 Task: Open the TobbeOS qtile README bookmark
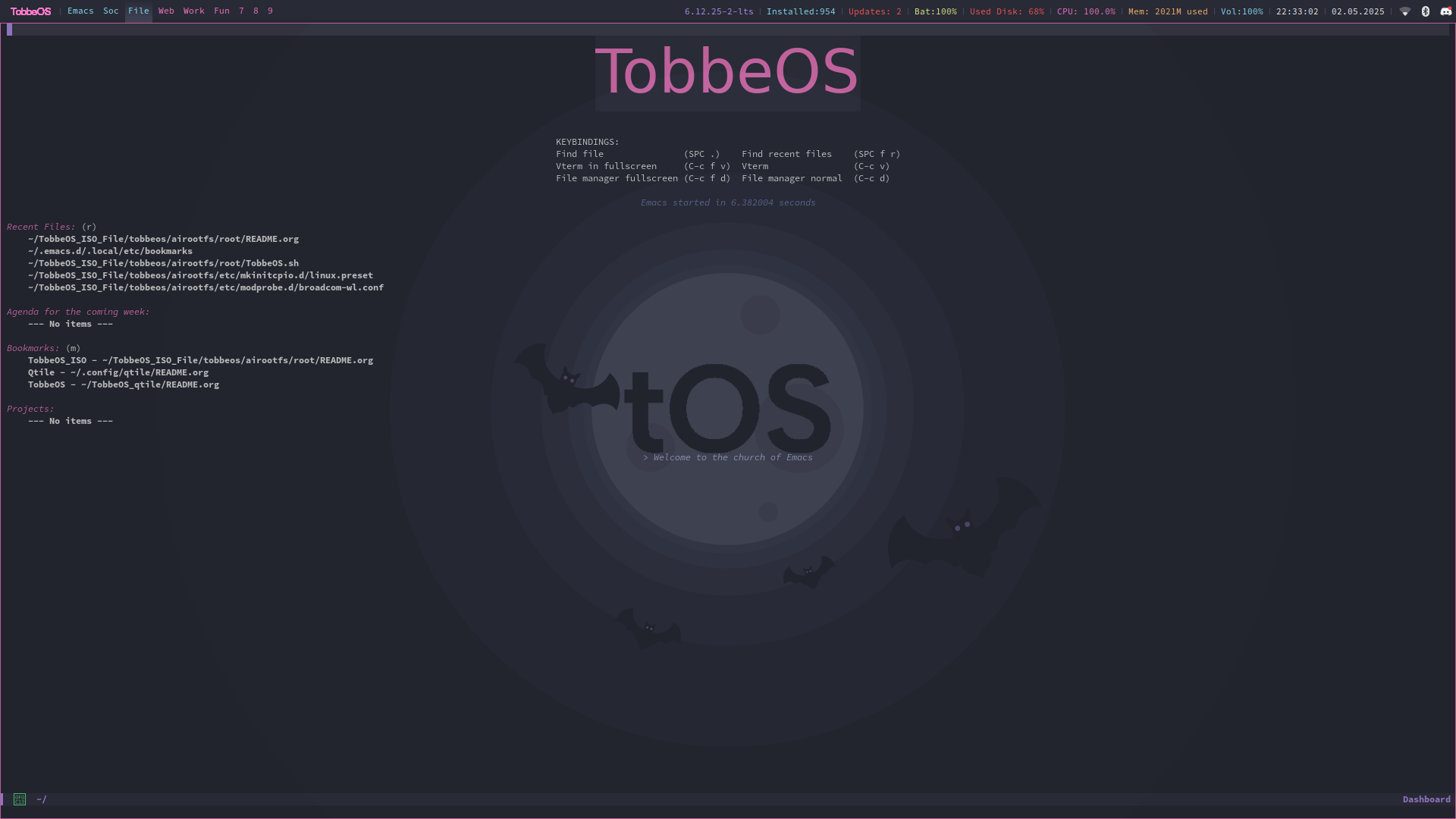[x=124, y=384]
